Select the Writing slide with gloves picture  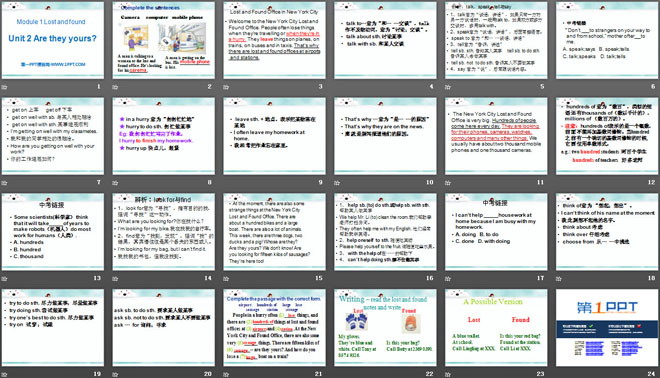(385, 327)
